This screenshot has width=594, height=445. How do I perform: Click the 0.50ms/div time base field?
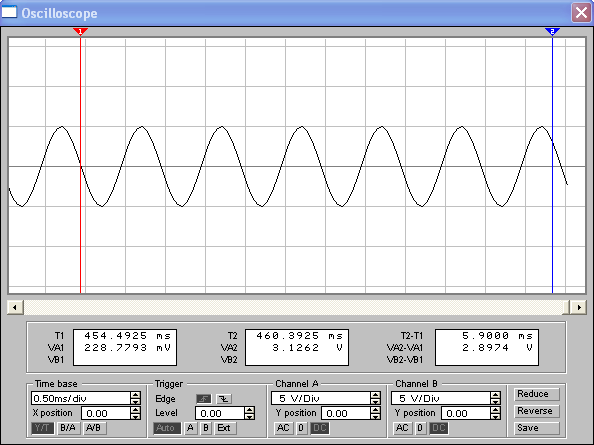[81, 398]
